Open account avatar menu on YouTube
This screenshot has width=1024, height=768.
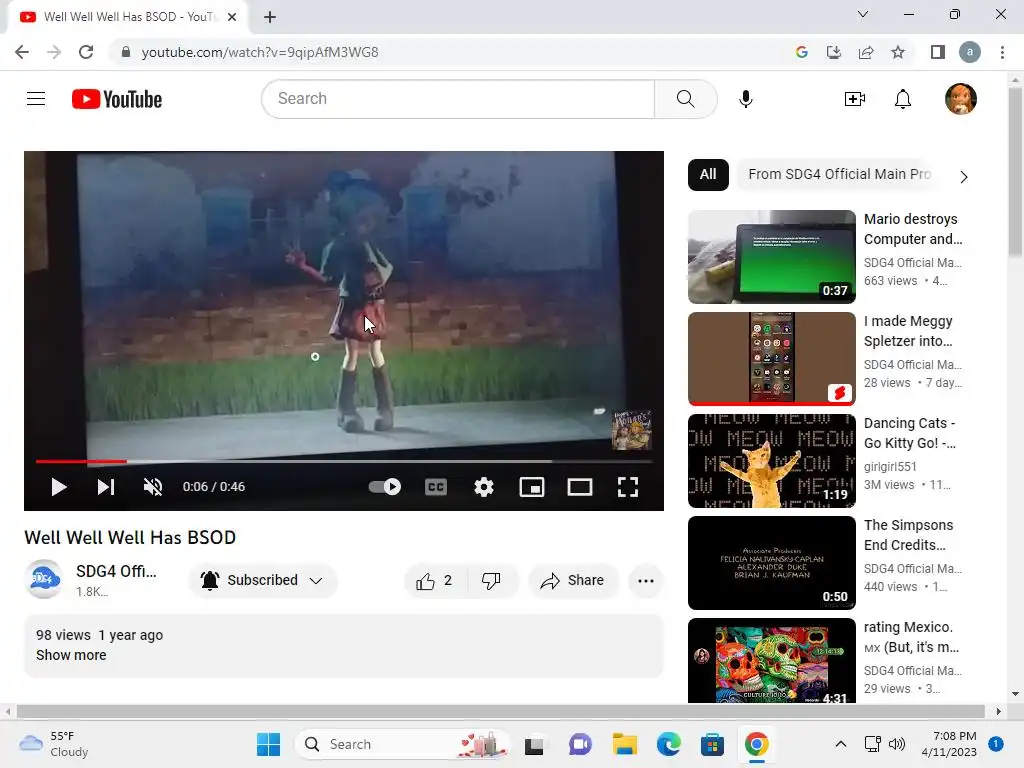(x=960, y=99)
